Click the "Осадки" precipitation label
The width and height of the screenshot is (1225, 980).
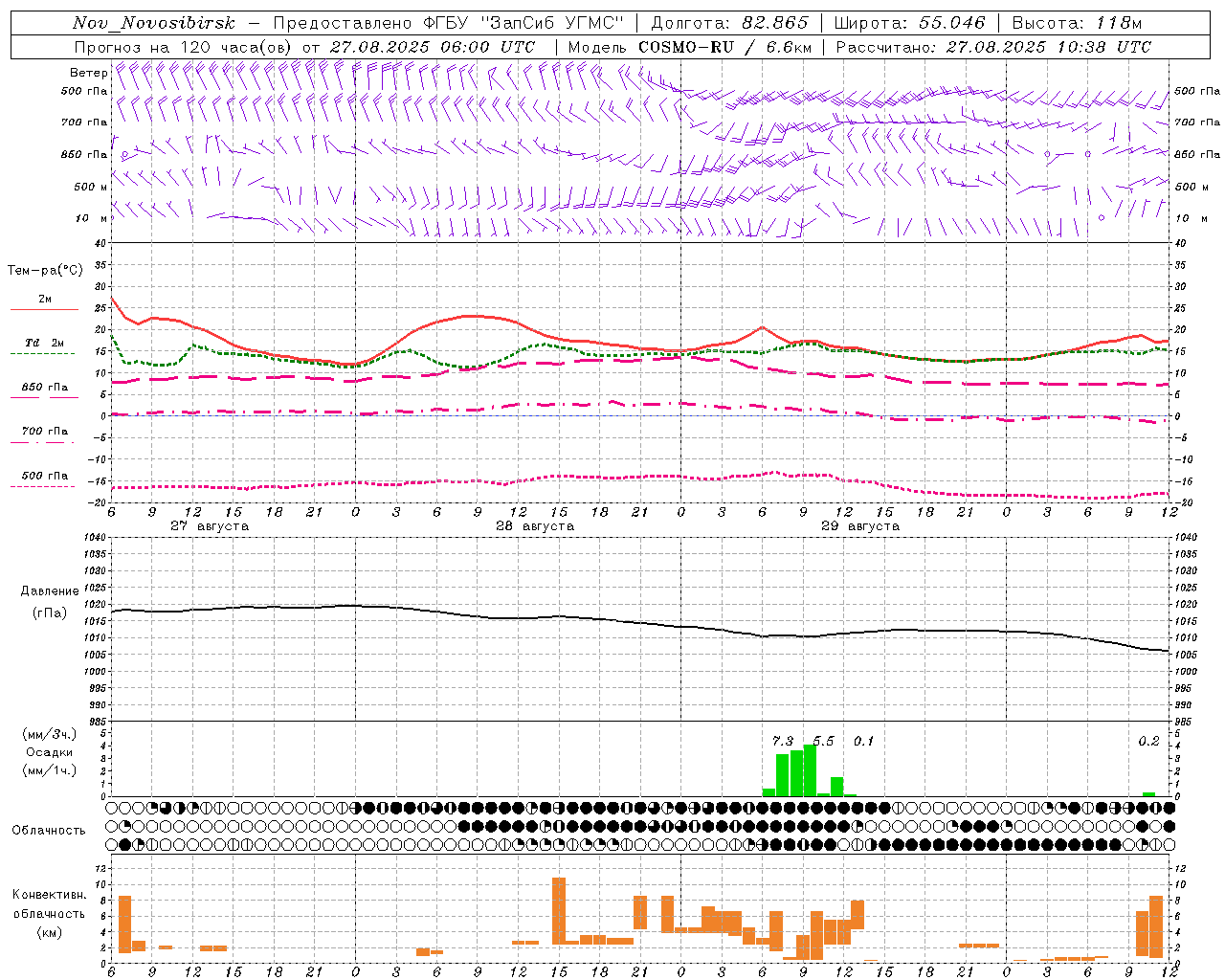point(49,752)
